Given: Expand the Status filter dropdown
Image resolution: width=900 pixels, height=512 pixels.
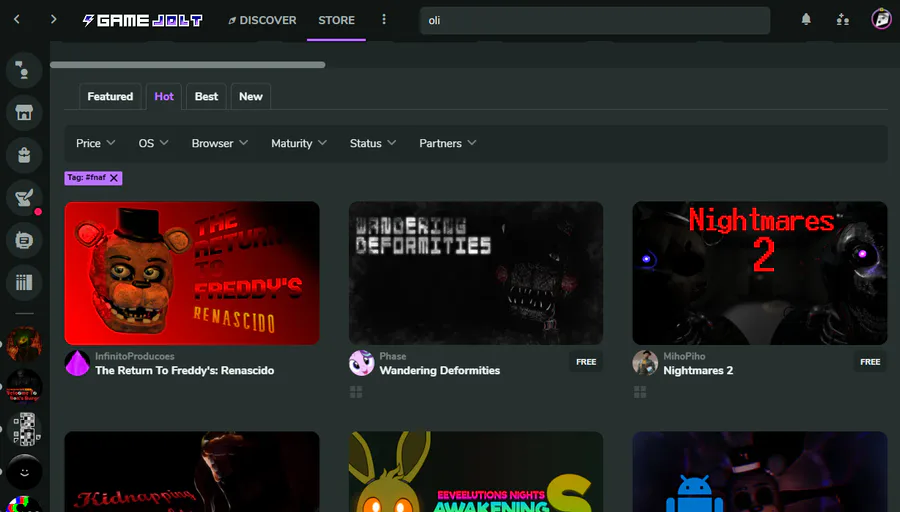Looking at the screenshot, I should [x=373, y=143].
